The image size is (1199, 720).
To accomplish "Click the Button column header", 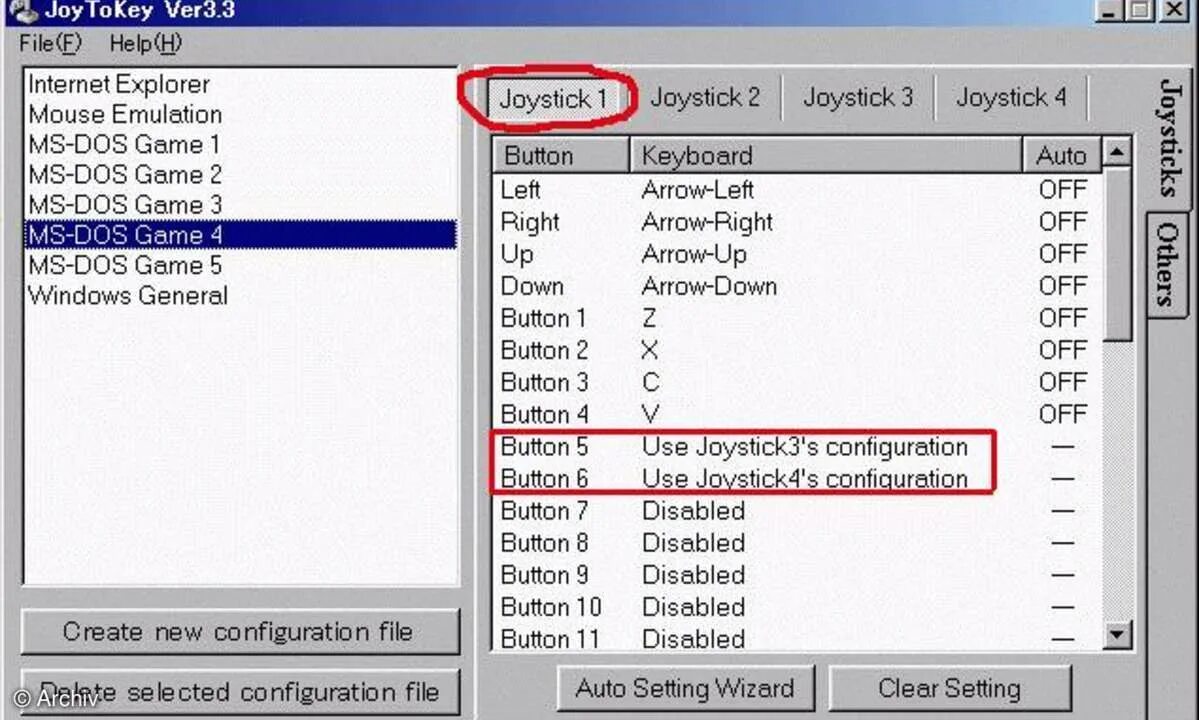I will 561,155.
